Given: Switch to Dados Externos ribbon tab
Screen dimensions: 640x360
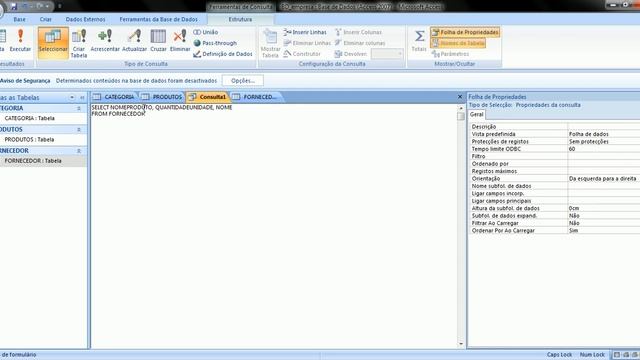Looking at the screenshot, I should 85,19.
